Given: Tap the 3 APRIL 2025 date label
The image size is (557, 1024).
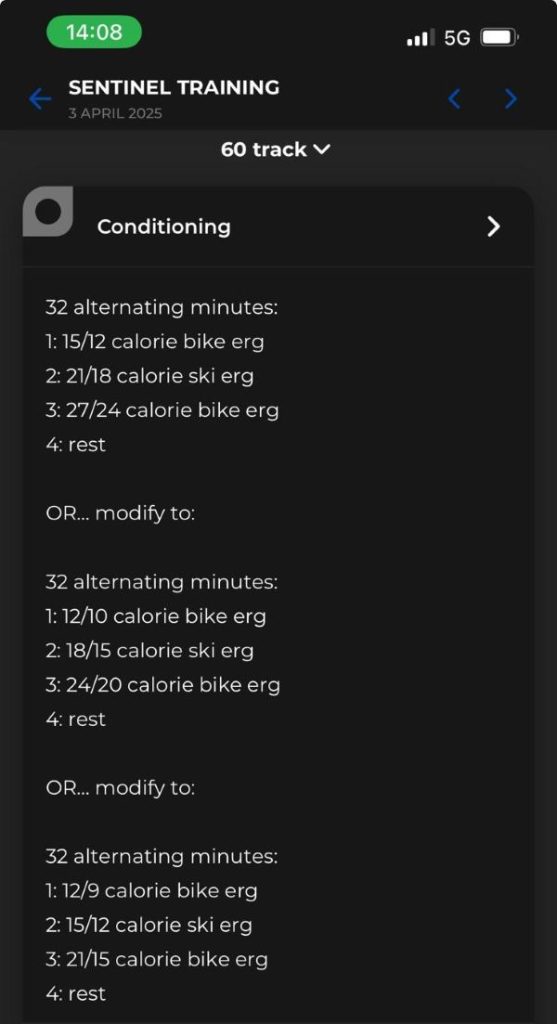Looking at the screenshot, I should pyautogui.click(x=115, y=114).
